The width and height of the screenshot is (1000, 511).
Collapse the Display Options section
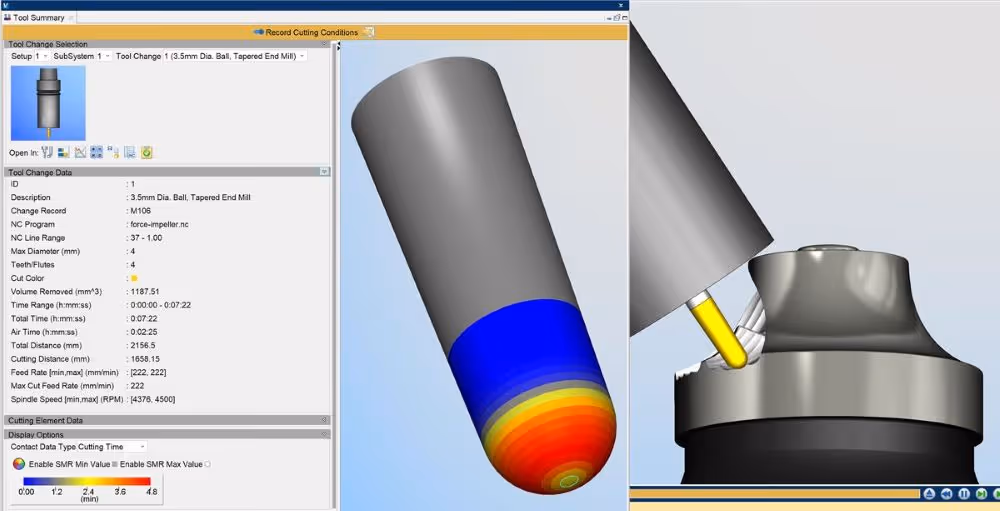pyautogui.click(x=324, y=434)
